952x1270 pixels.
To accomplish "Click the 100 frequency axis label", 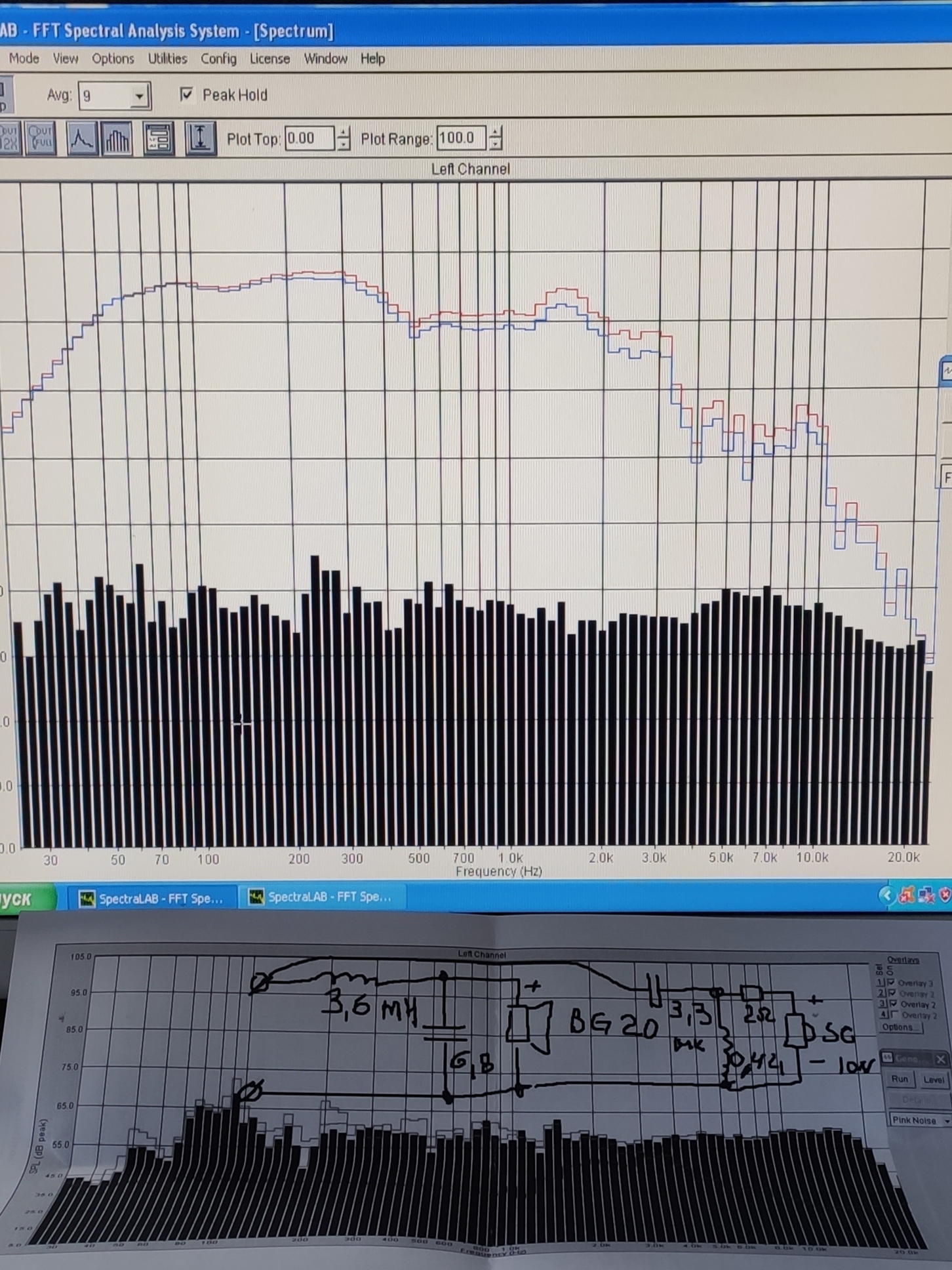I will point(208,859).
